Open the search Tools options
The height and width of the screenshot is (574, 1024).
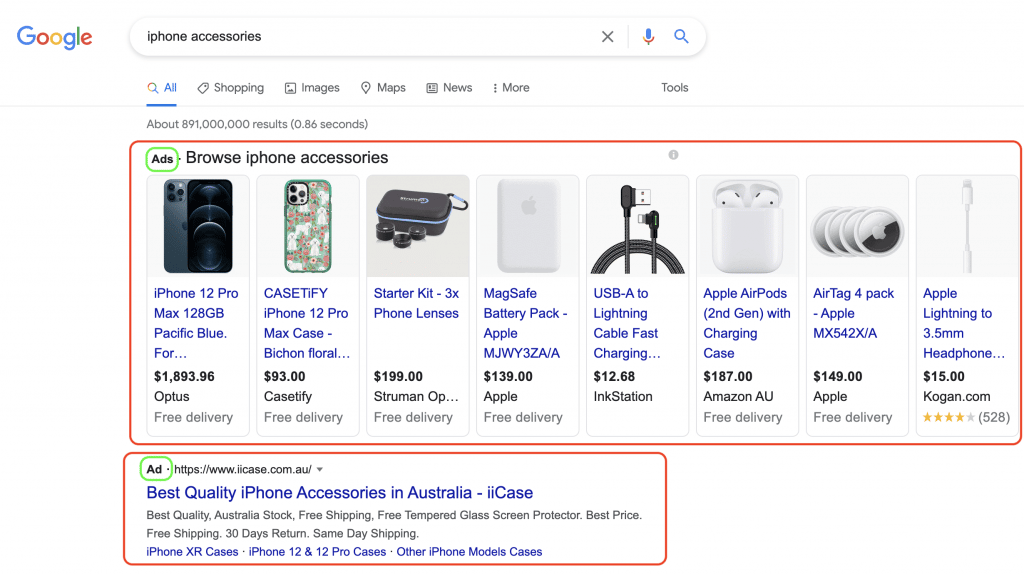click(x=674, y=88)
